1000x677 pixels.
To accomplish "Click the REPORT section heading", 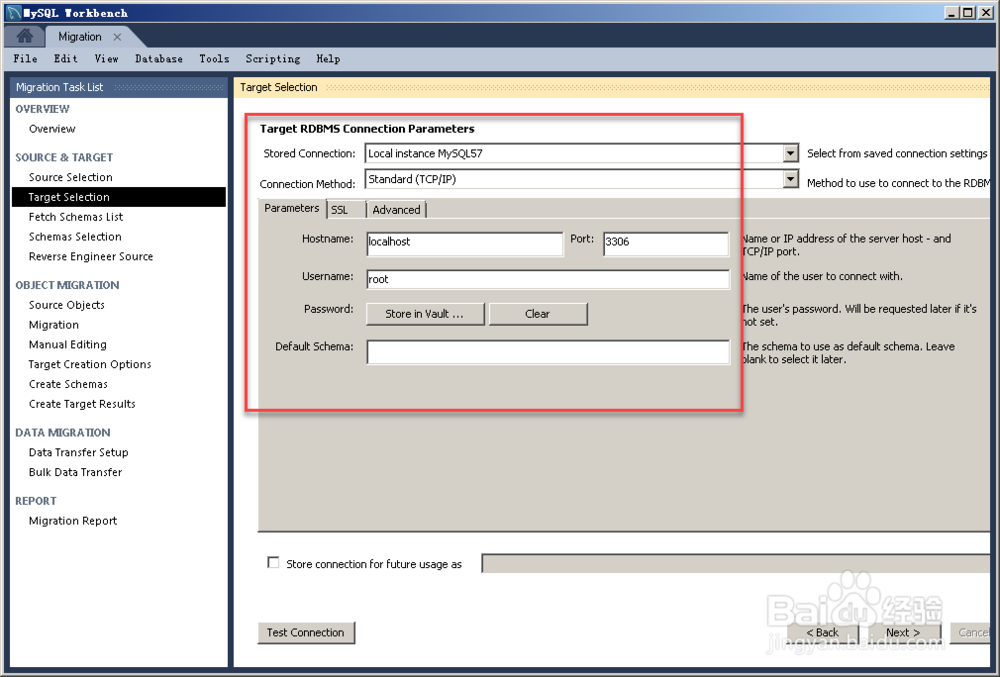I will [36, 501].
